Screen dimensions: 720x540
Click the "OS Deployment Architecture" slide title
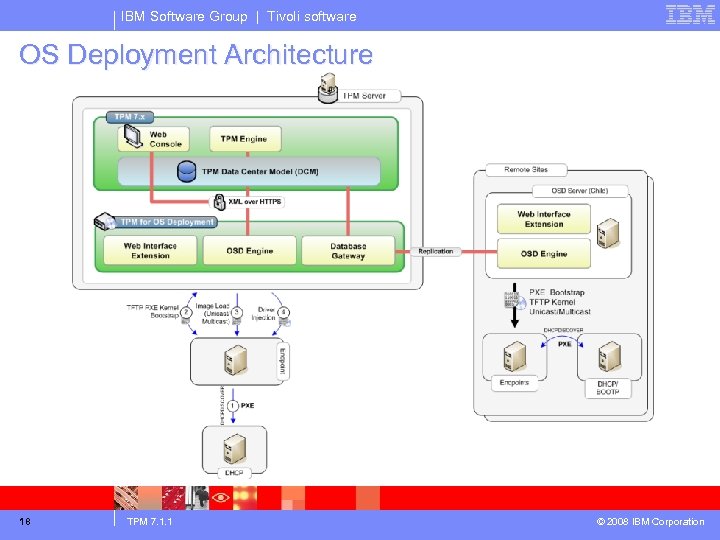(196, 54)
